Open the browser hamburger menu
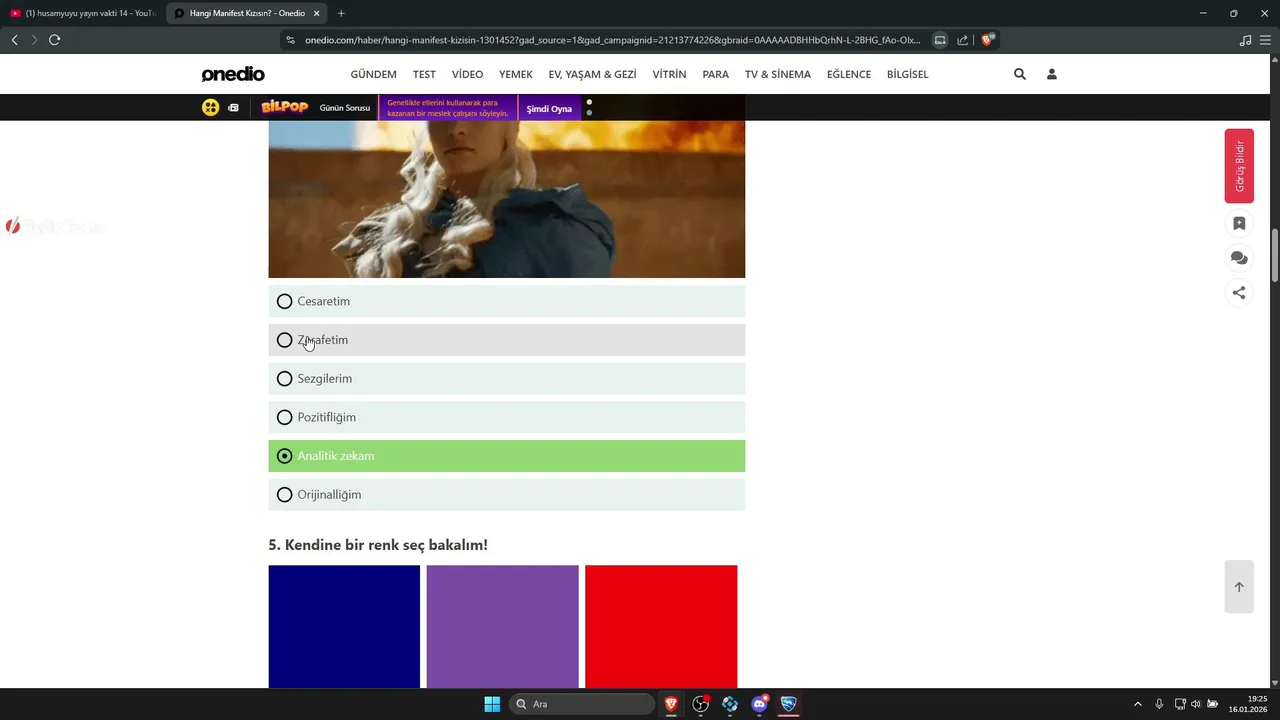Image resolution: width=1280 pixels, height=720 pixels. pos(1267,40)
